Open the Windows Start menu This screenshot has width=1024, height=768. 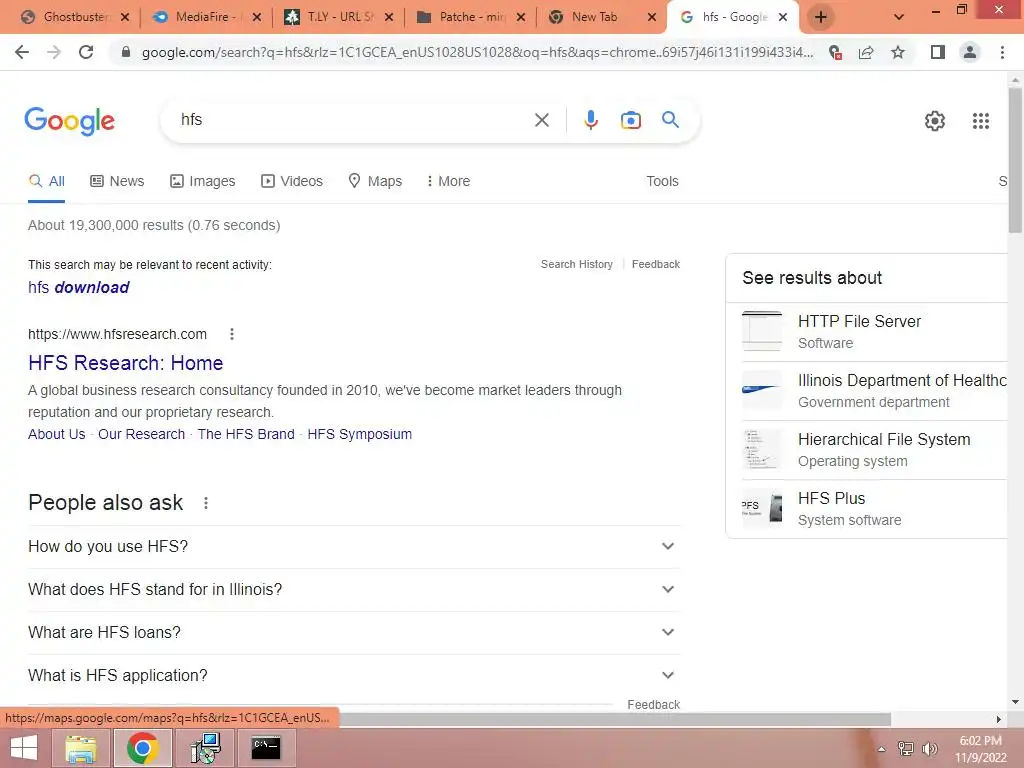pyautogui.click(x=24, y=748)
